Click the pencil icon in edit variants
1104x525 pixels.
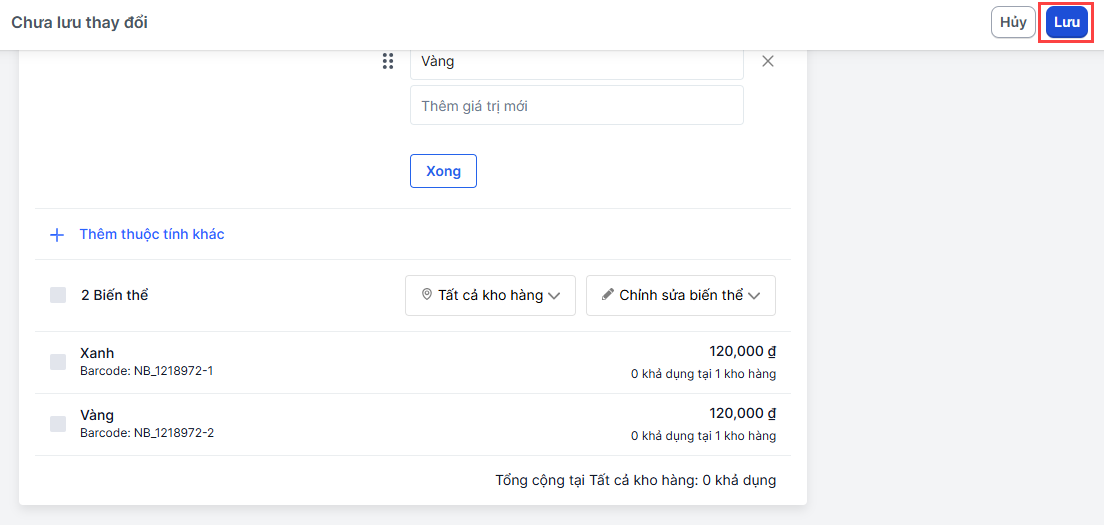[x=608, y=295]
